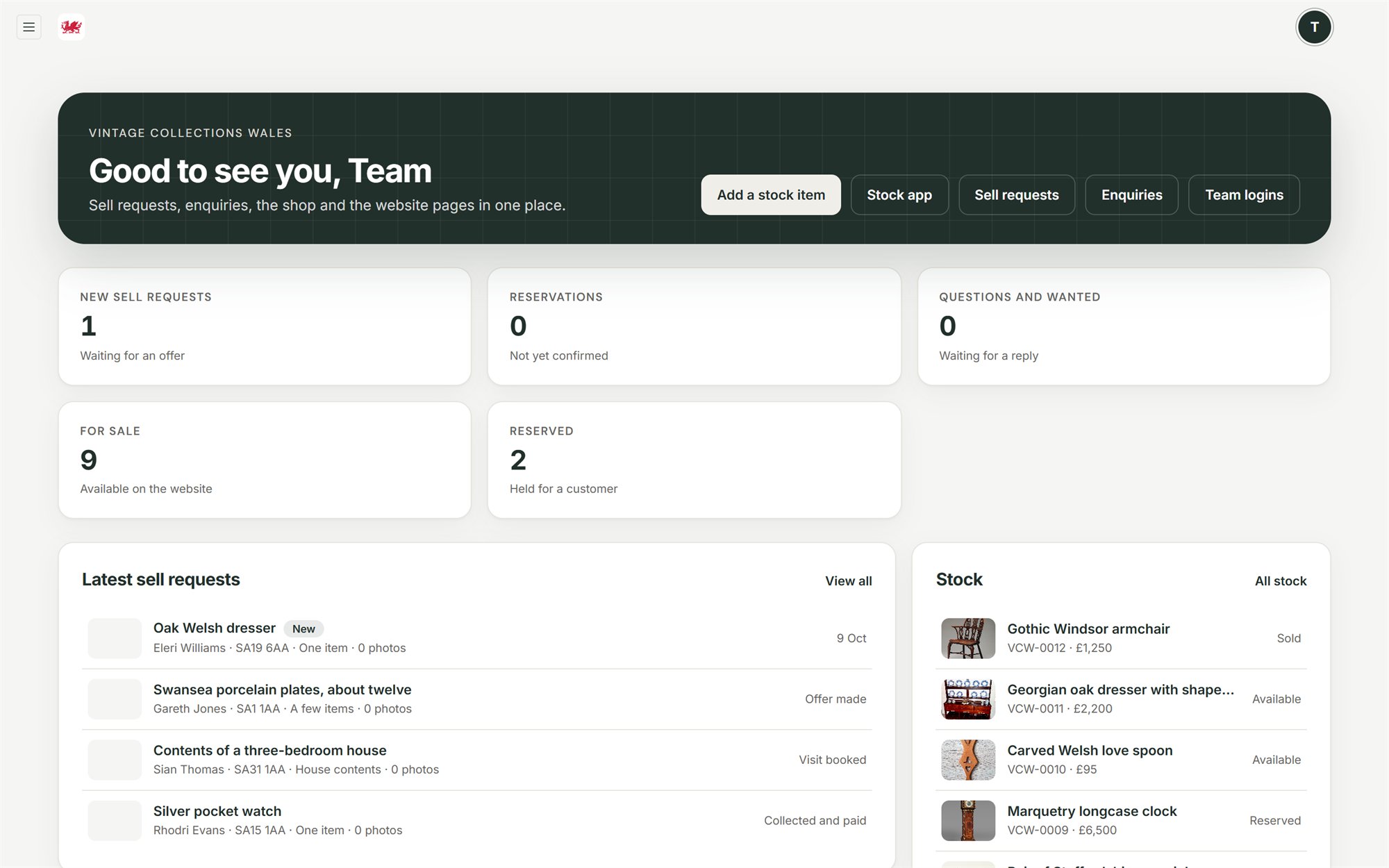Click the Oak Welsh dresser photo placeholder
Viewport: 1389px width, 868px height.
[x=115, y=638]
